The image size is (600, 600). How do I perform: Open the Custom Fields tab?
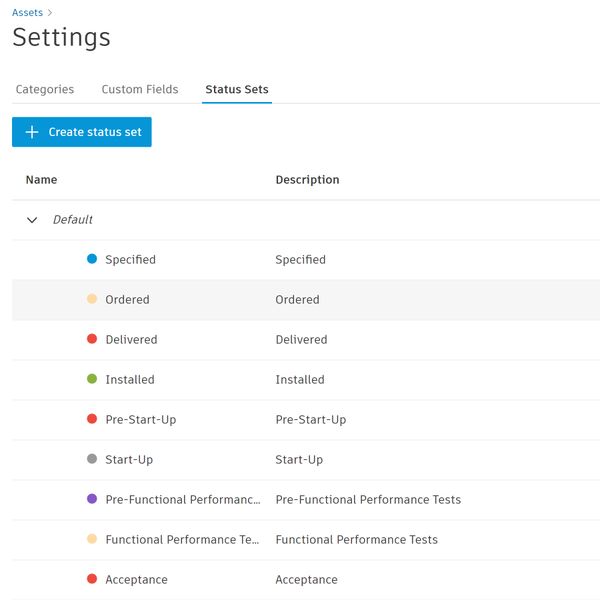pos(140,89)
